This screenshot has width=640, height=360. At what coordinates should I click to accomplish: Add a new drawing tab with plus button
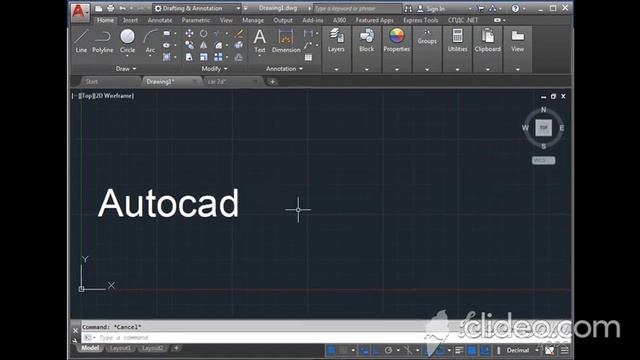[272, 82]
